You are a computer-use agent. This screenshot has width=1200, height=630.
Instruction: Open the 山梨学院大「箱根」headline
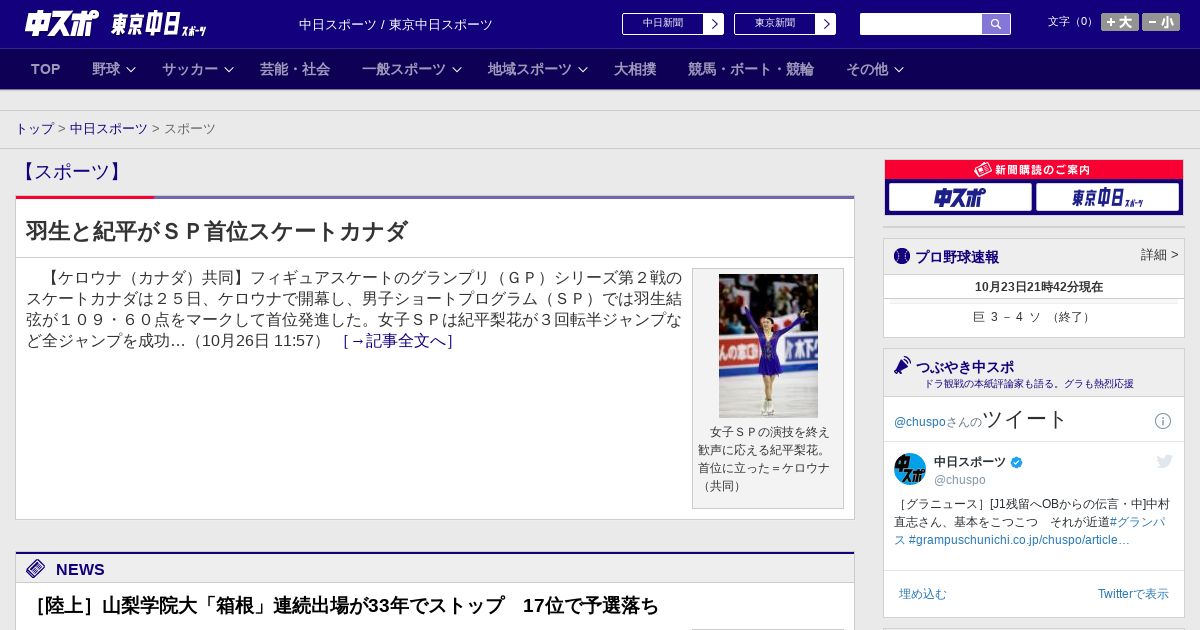pyautogui.click(x=343, y=605)
